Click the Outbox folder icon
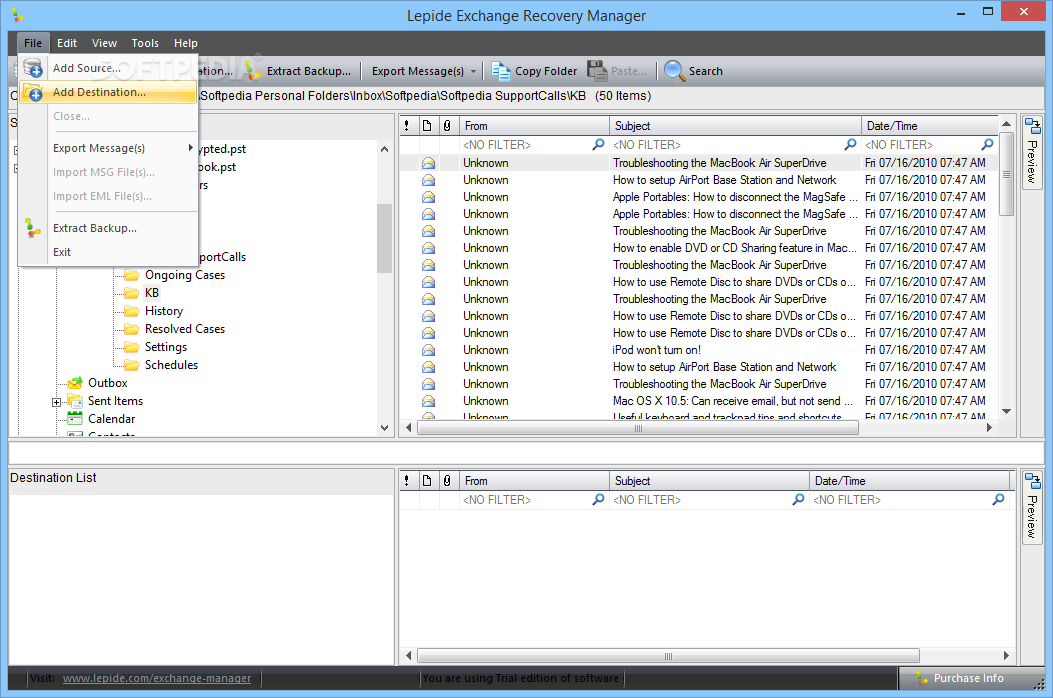1053x698 pixels. click(x=75, y=383)
